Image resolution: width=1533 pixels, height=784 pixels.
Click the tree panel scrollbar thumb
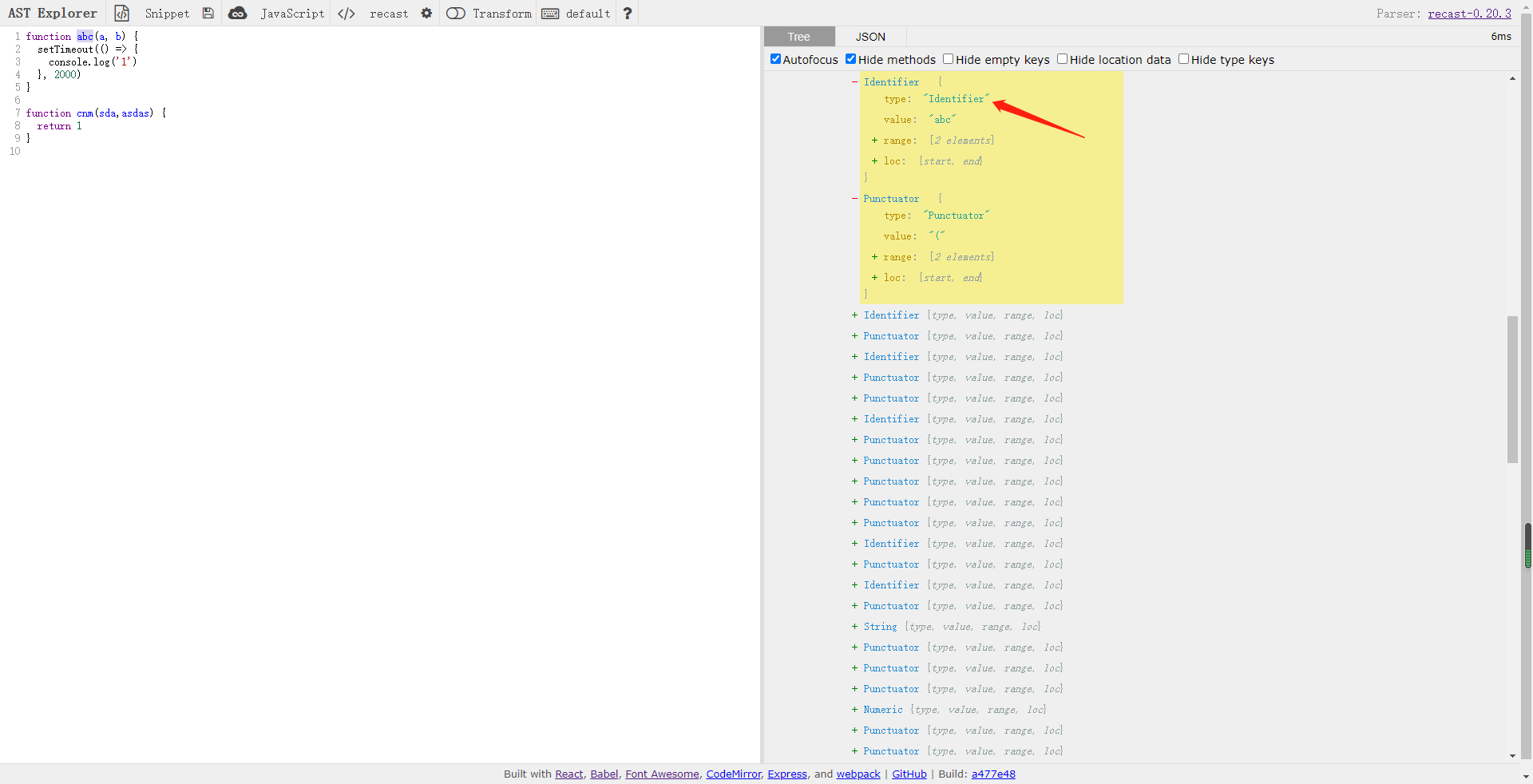click(x=1512, y=390)
